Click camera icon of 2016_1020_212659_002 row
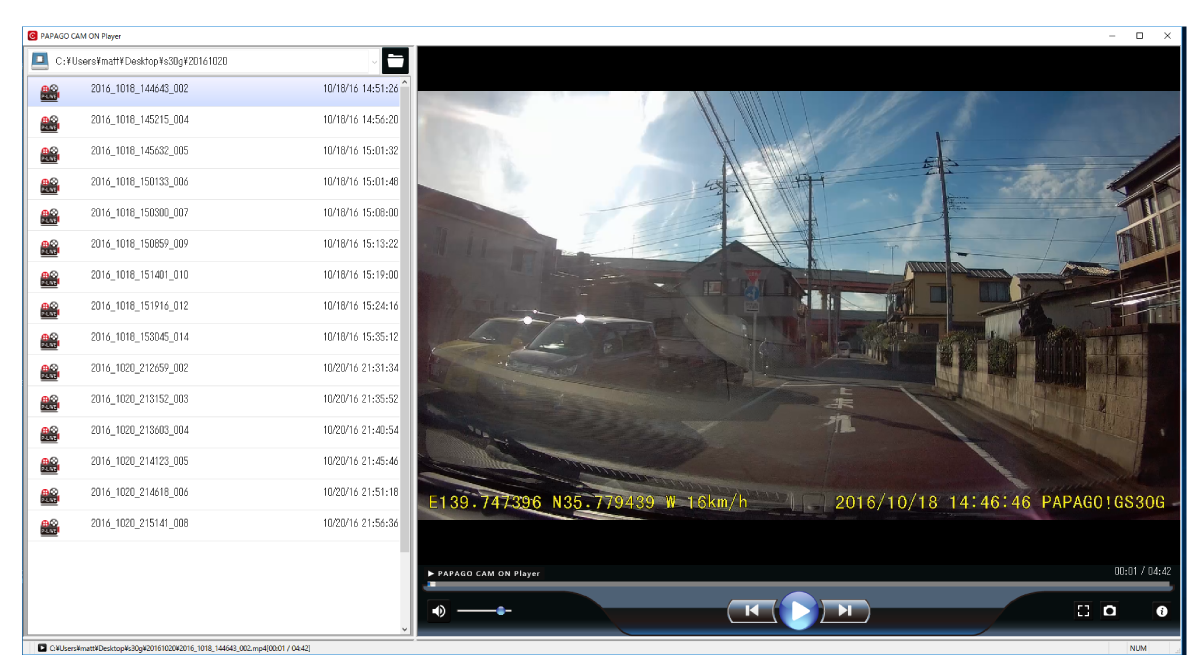Image resolution: width=1200 pixels, height=671 pixels. coord(49,371)
